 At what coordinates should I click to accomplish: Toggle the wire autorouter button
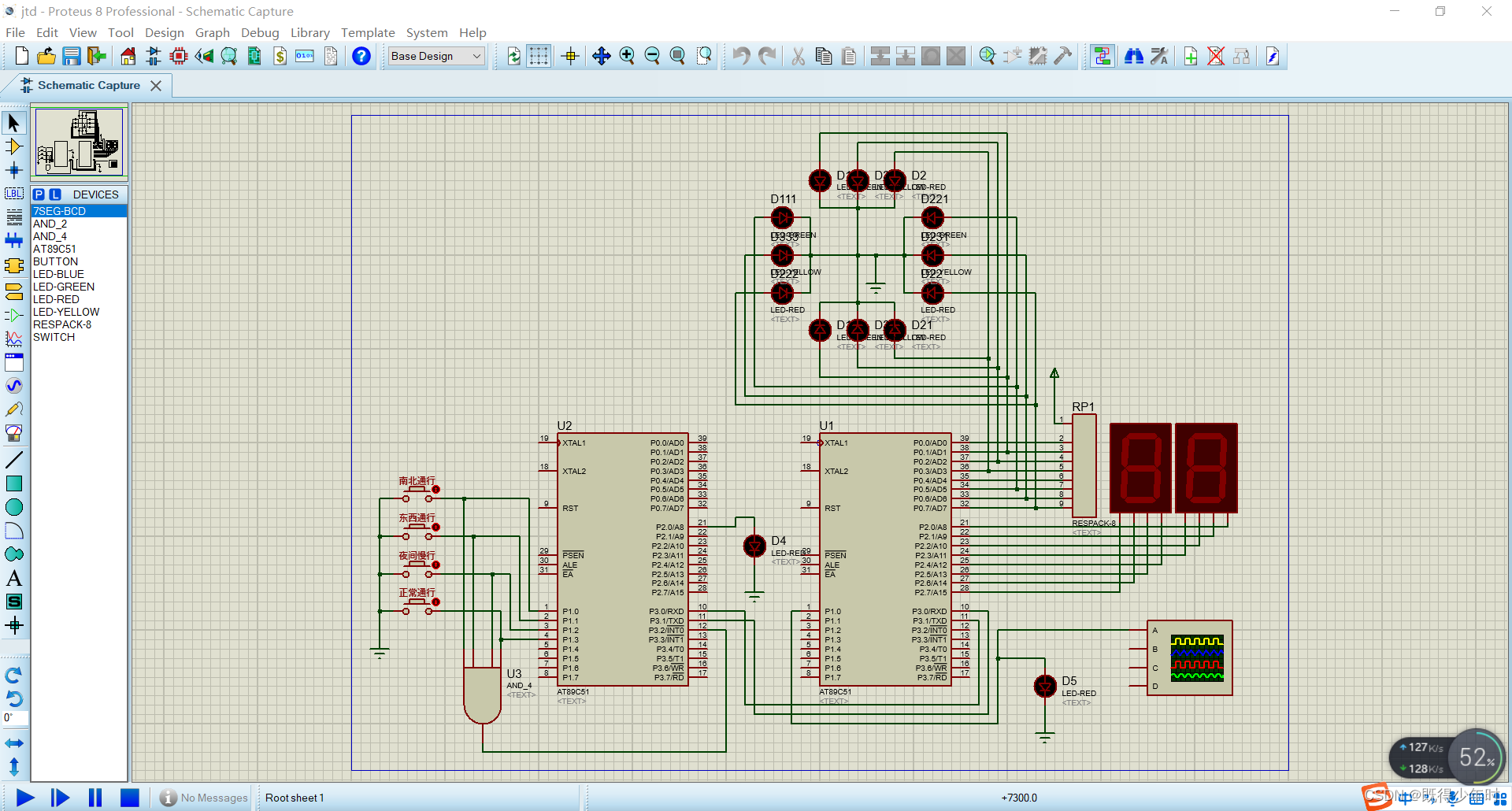[1102, 56]
